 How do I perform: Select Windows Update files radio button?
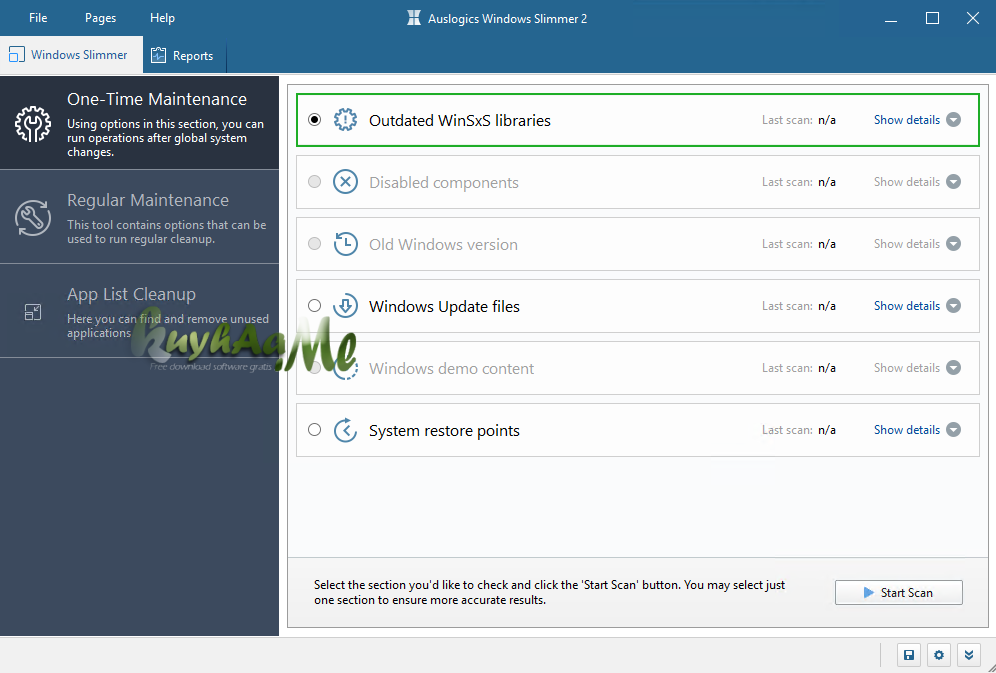point(314,305)
